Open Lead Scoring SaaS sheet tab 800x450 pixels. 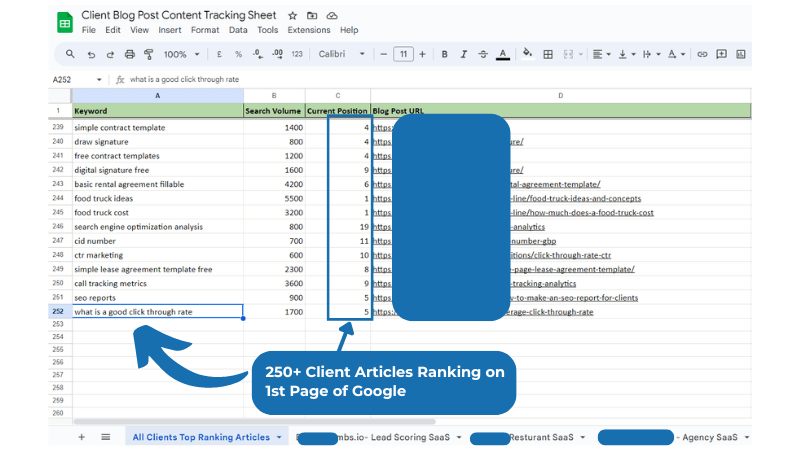(378, 437)
